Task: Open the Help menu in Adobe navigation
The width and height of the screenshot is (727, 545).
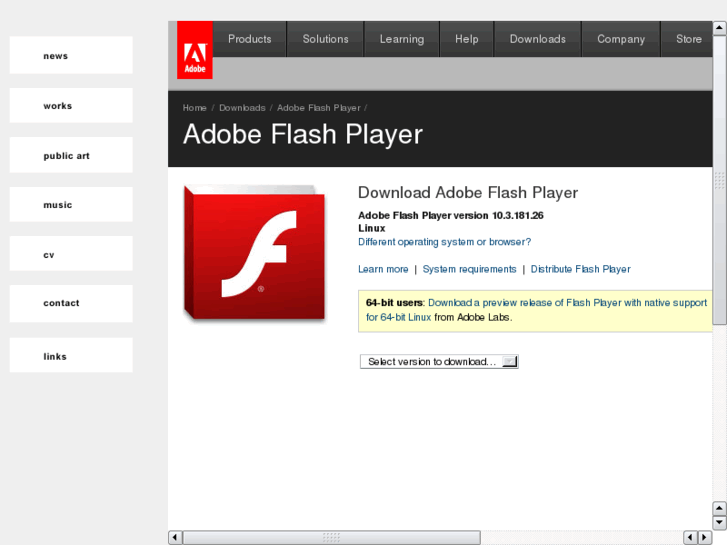Action: pos(467,39)
